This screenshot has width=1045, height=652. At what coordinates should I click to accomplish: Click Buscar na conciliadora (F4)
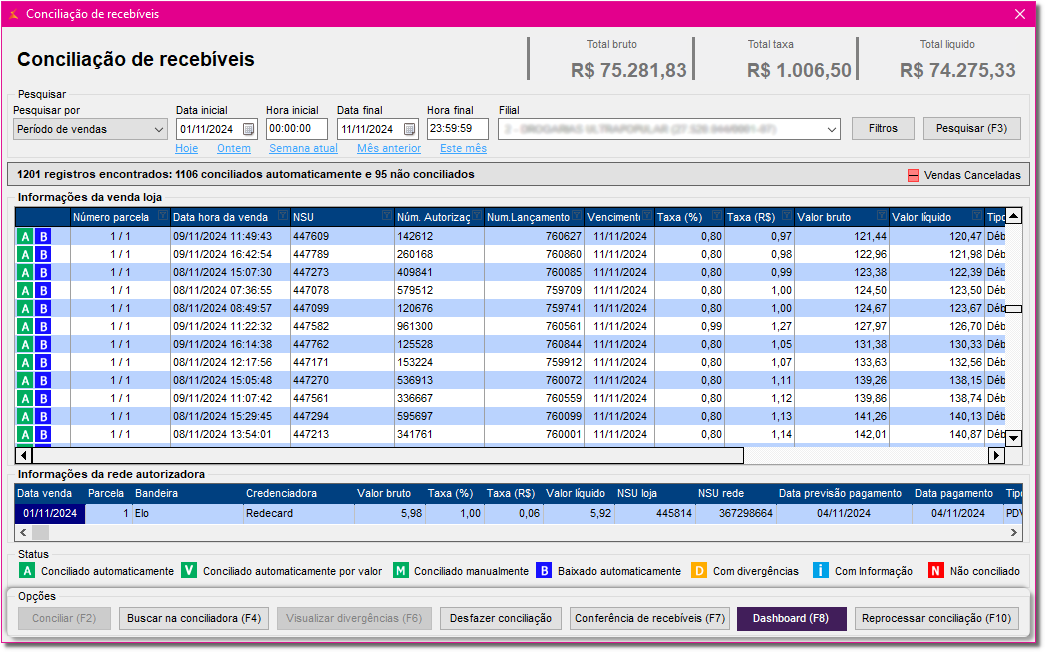194,618
